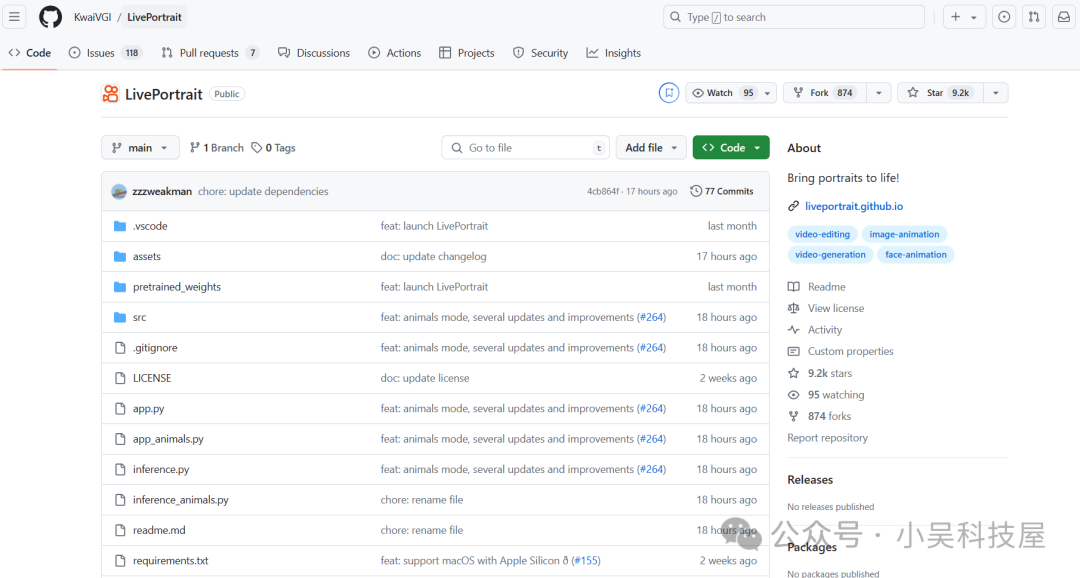This screenshot has height=578, width=1080.
Task: Expand the green Code dropdown
Action: 731,148
